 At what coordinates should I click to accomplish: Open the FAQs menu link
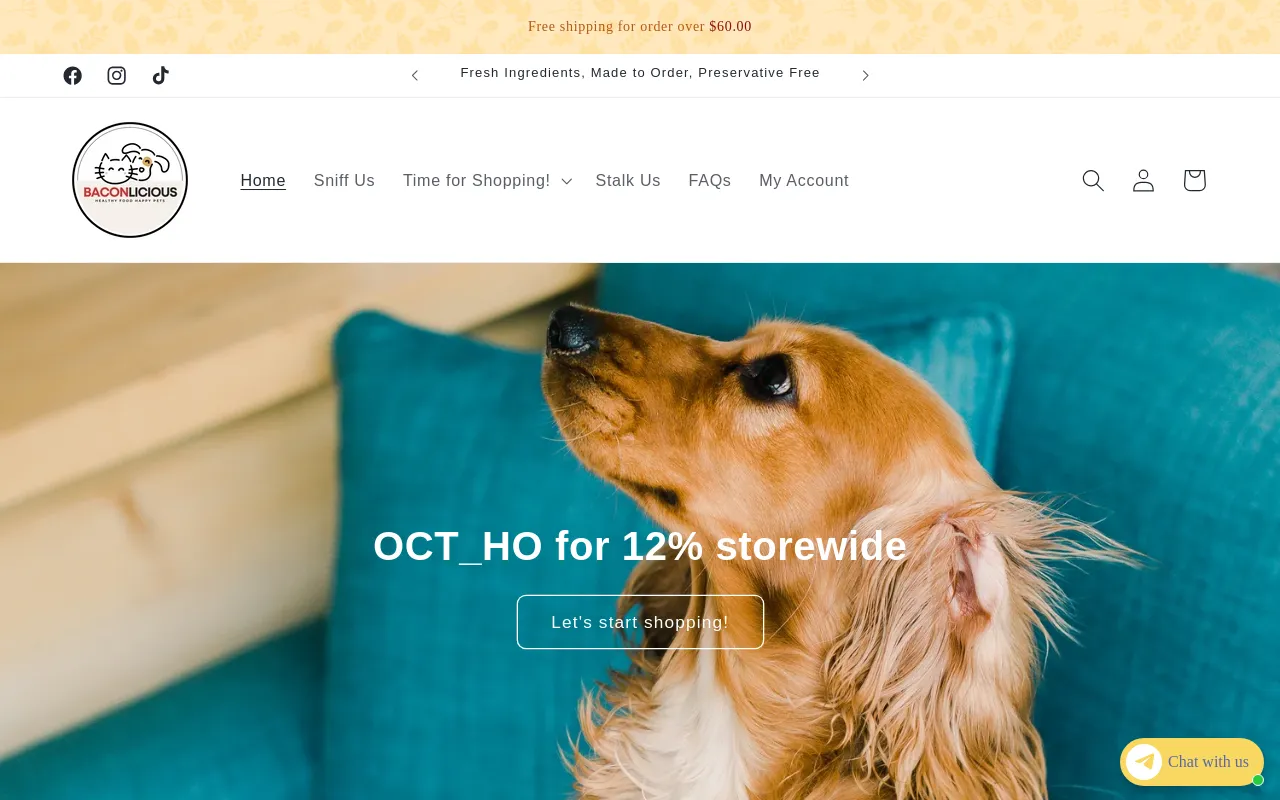[x=710, y=181]
